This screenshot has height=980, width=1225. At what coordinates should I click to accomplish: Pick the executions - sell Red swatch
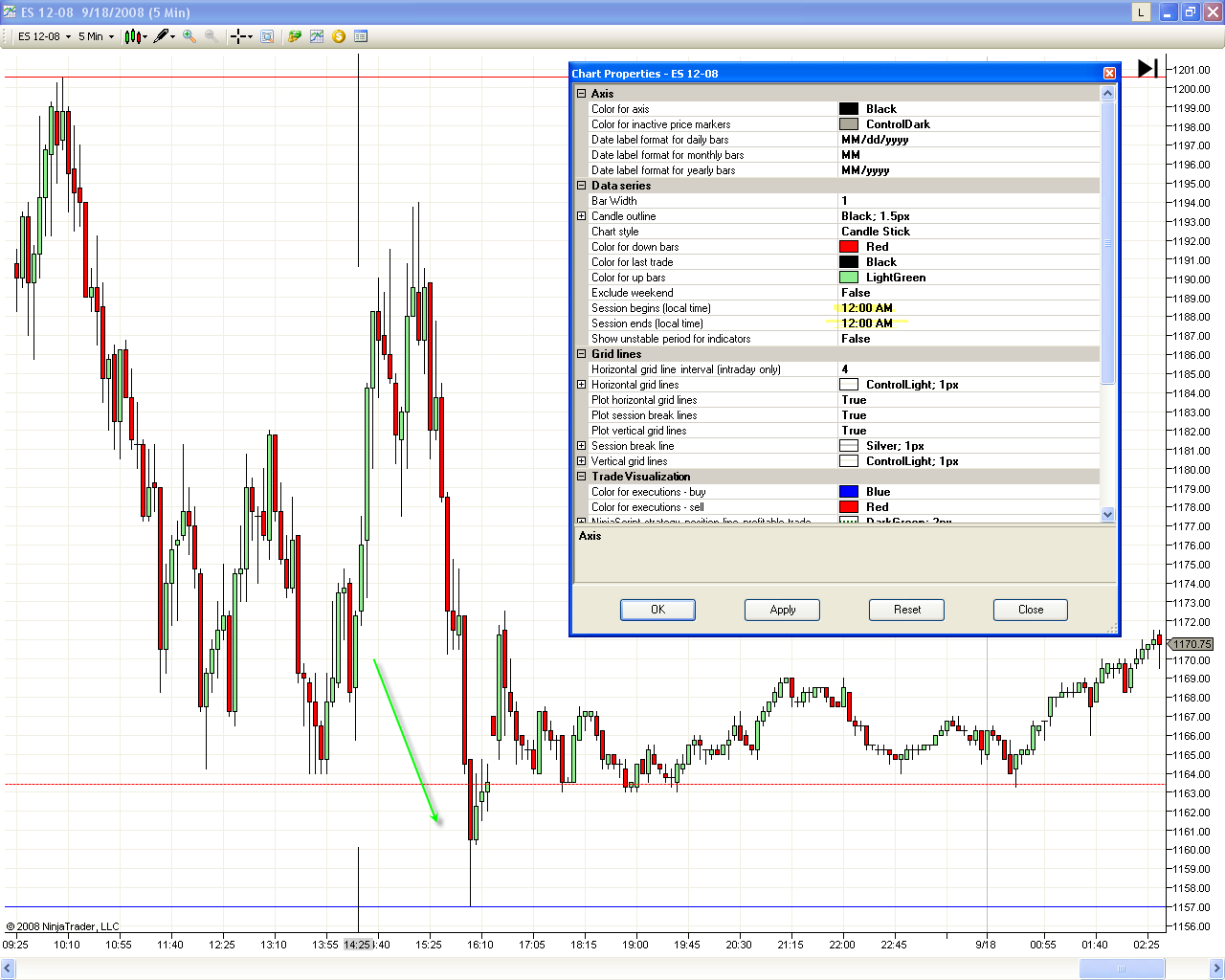point(849,507)
